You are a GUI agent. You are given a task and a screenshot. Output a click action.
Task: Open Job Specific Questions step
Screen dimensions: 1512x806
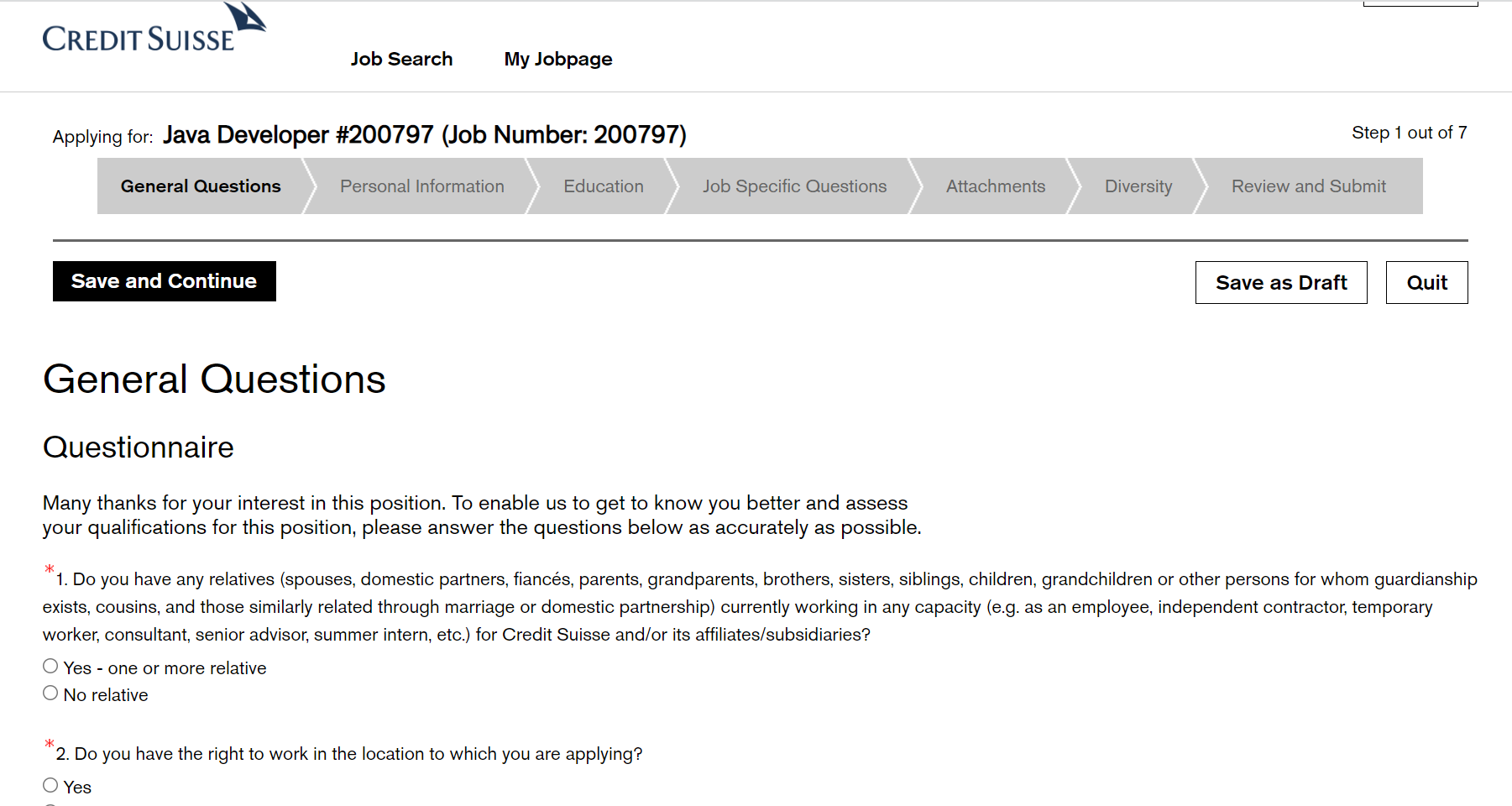click(794, 186)
